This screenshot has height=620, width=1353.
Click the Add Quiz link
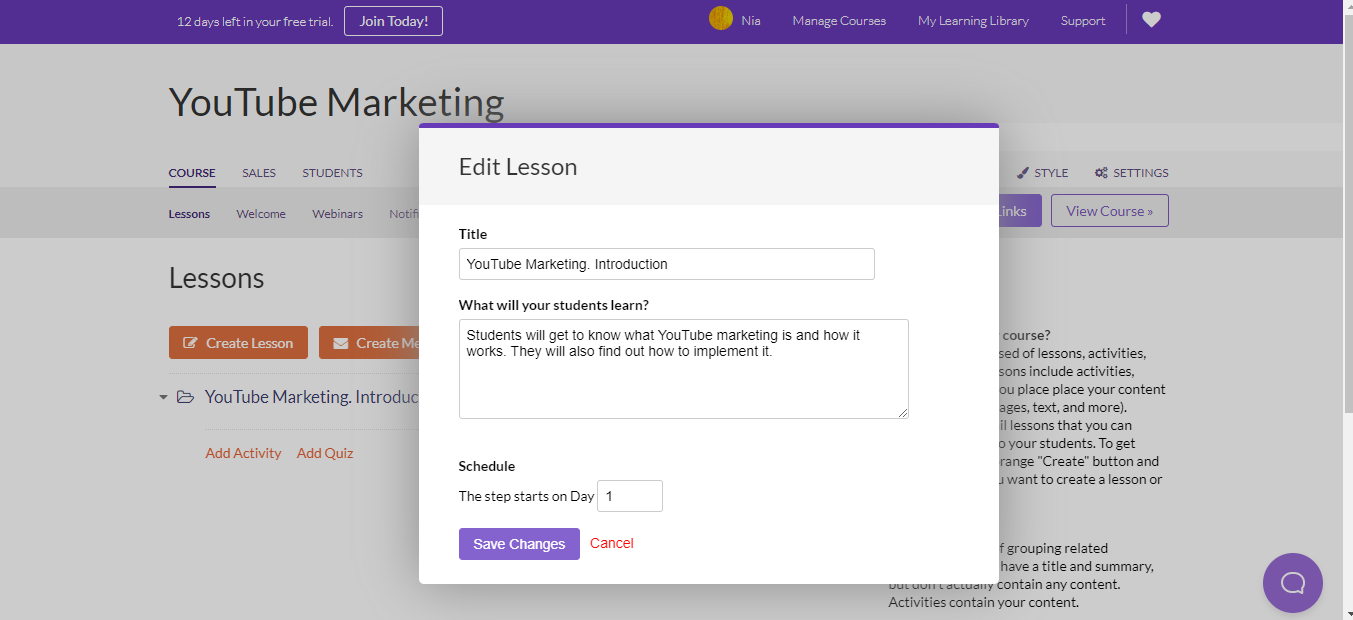click(324, 453)
